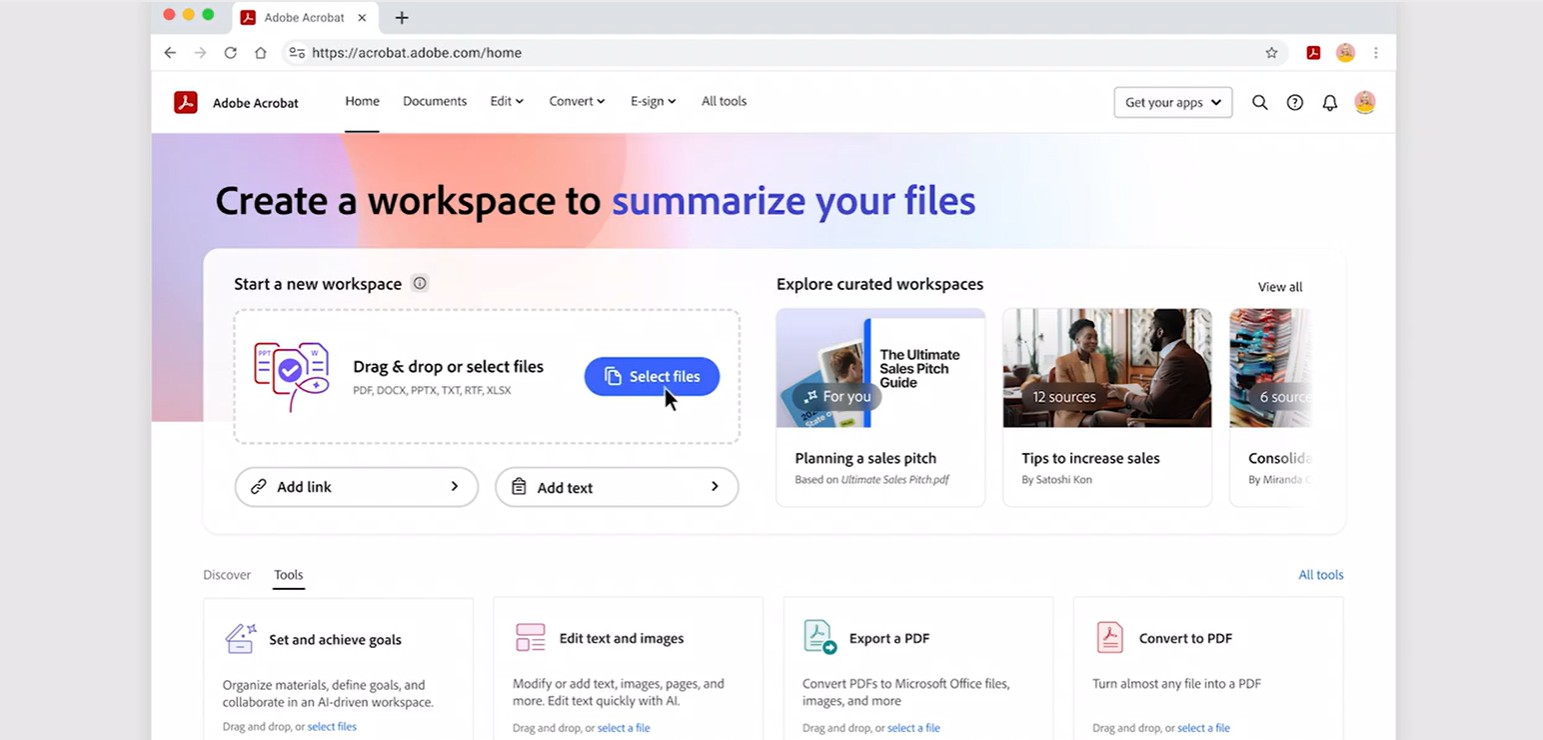The image size is (1543, 740).
Task: Open the Documents nav item
Action: (x=435, y=101)
